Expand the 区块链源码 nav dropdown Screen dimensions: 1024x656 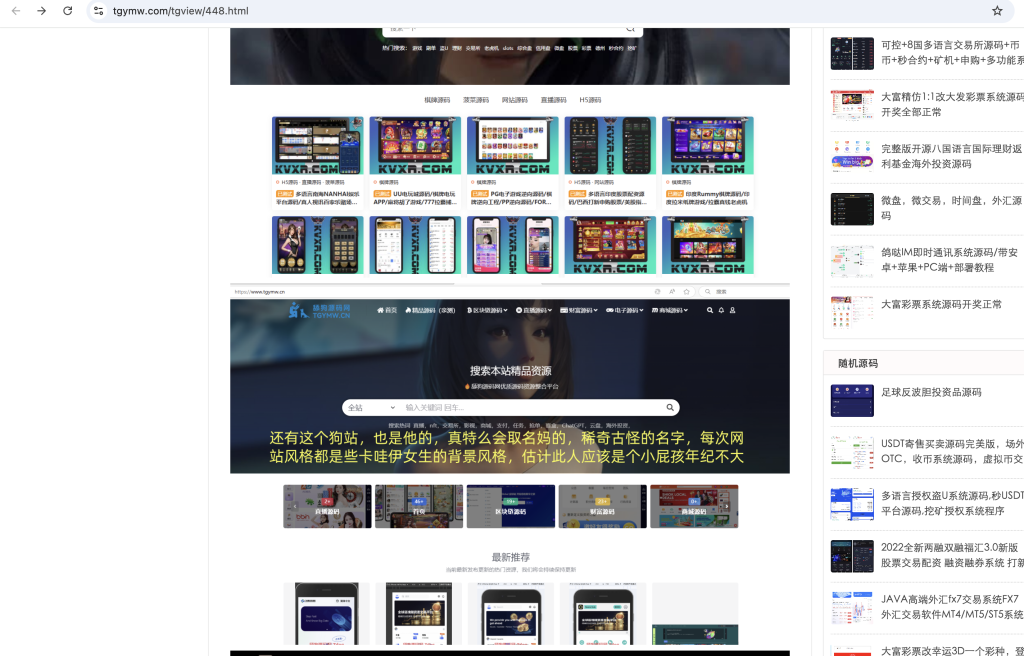pyautogui.click(x=487, y=311)
